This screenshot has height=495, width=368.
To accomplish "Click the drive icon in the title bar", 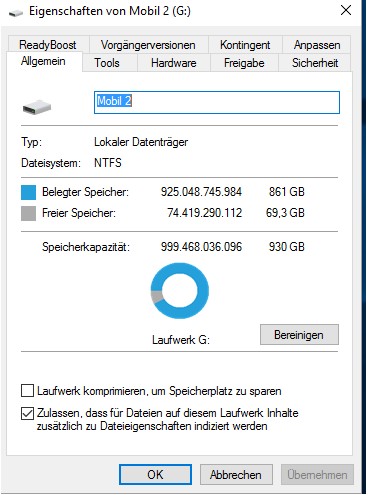I will tap(16, 13).
